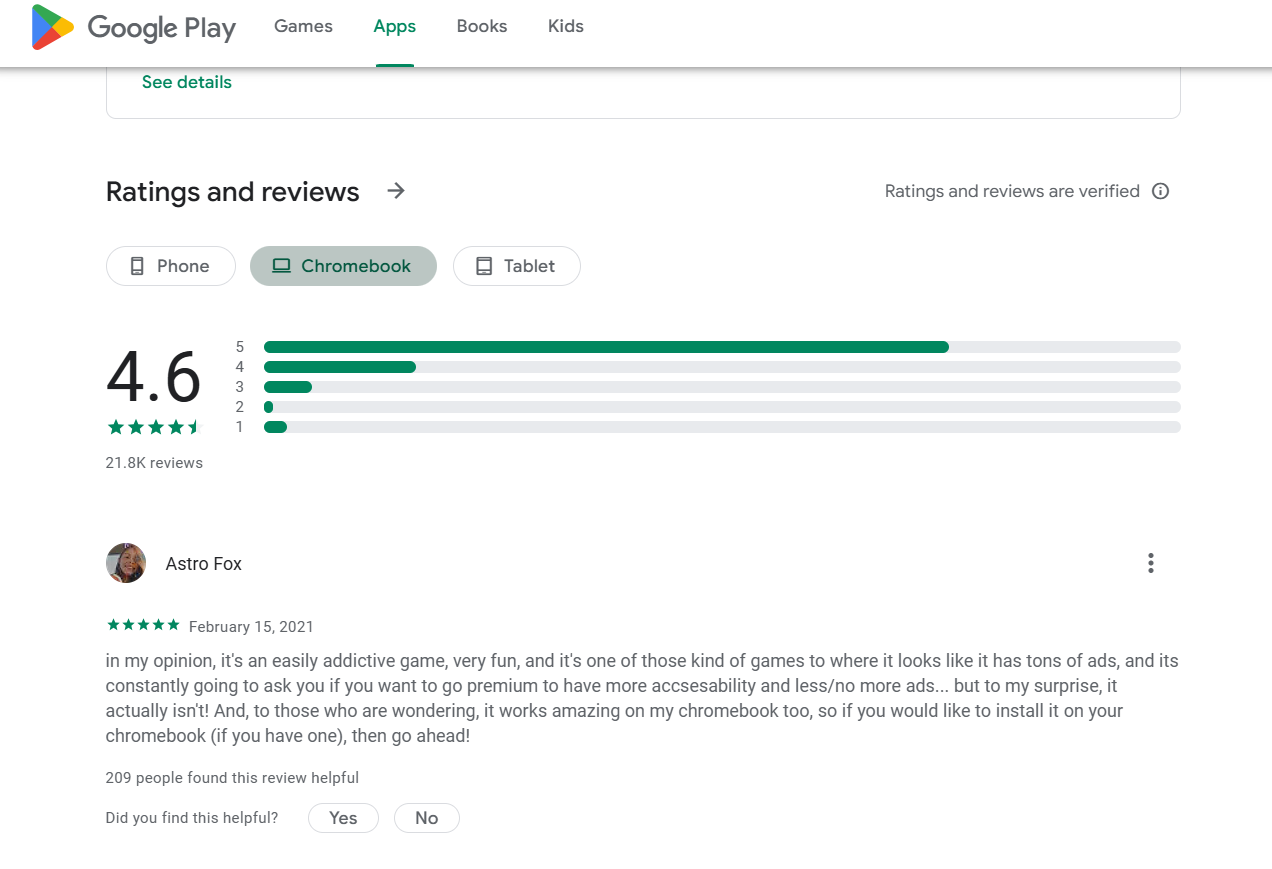This screenshot has width=1272, height=869.
Task: Click the Google Play logo icon
Action: (x=52, y=27)
